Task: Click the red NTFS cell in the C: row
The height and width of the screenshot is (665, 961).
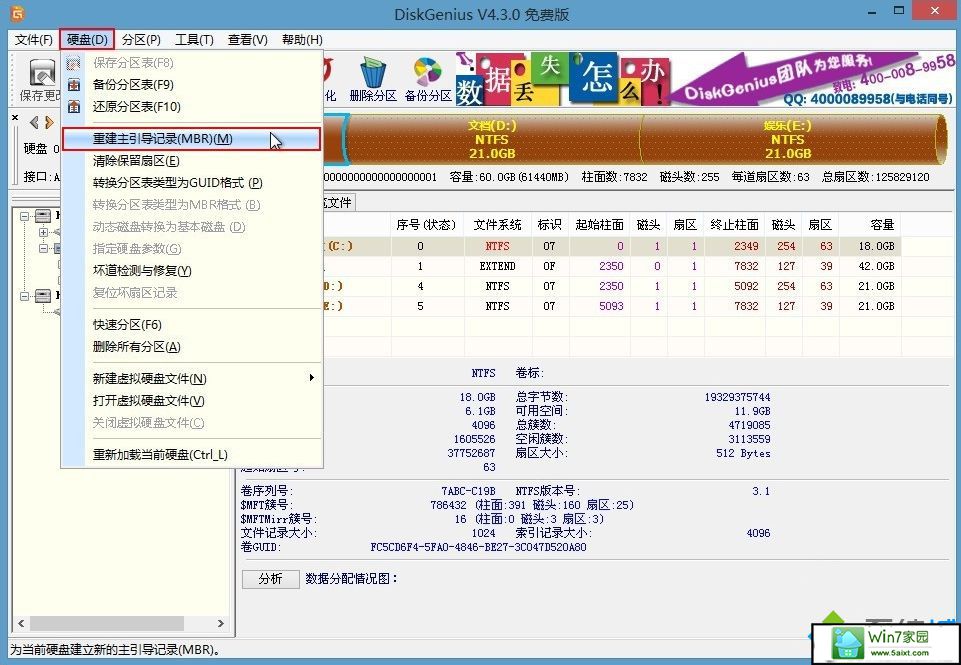Action: click(x=498, y=246)
